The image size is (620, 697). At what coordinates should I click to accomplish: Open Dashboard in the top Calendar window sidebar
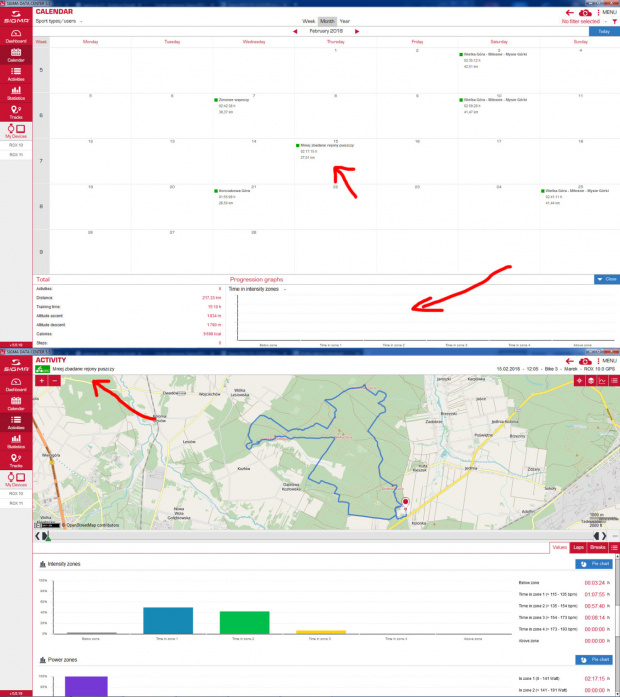(x=16, y=35)
